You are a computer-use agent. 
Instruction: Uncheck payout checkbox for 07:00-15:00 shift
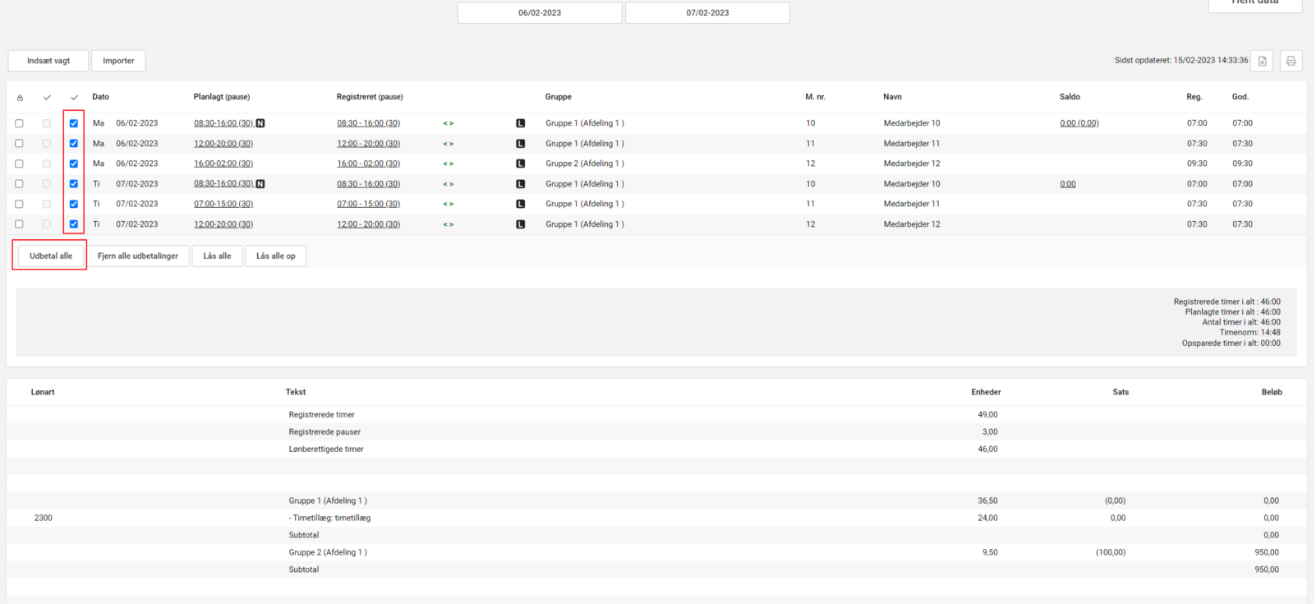[74, 204]
